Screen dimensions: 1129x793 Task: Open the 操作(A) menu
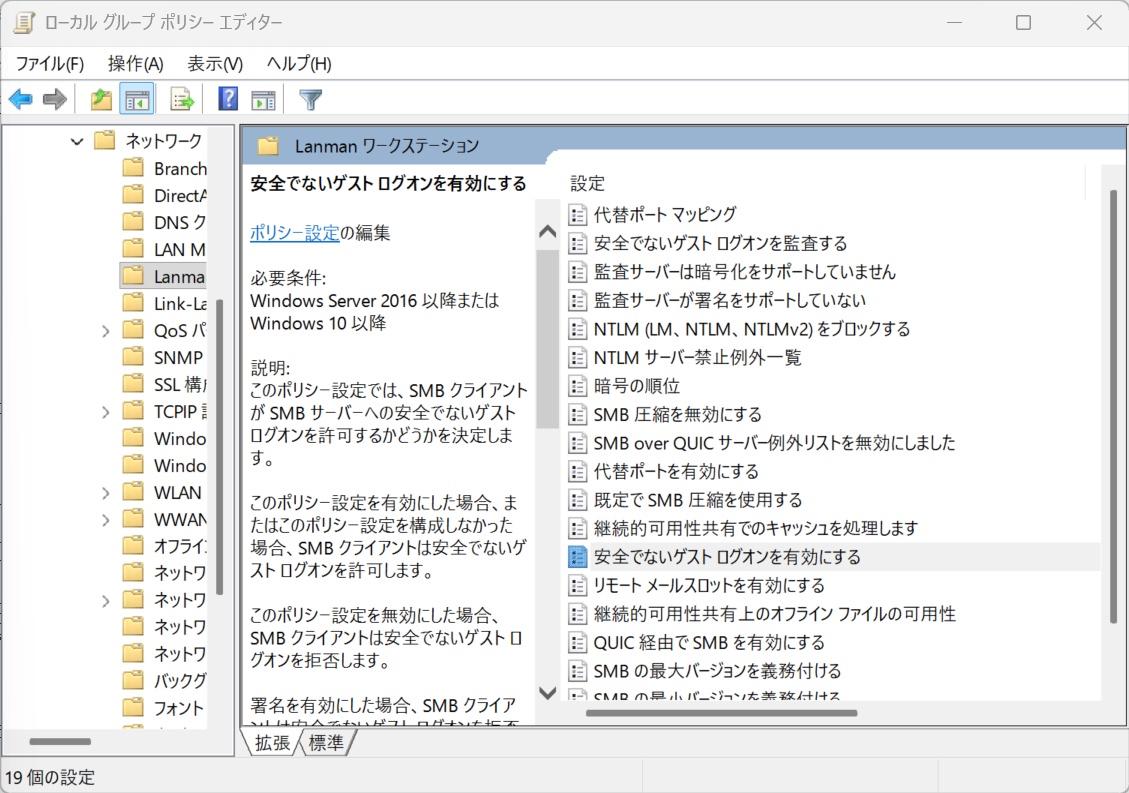tap(135, 64)
